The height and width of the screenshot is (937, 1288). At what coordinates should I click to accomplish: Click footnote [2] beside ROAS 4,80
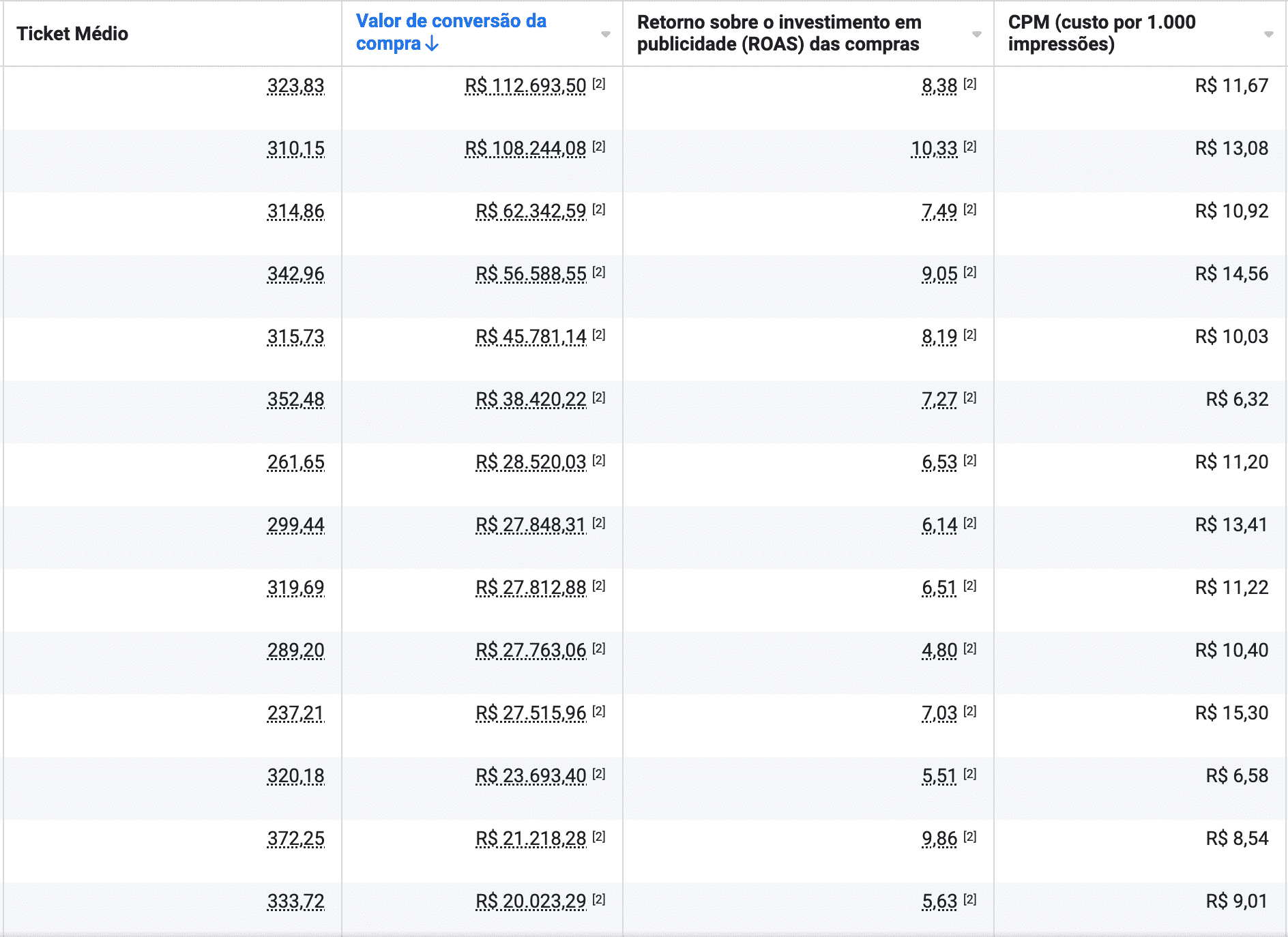[x=970, y=649]
